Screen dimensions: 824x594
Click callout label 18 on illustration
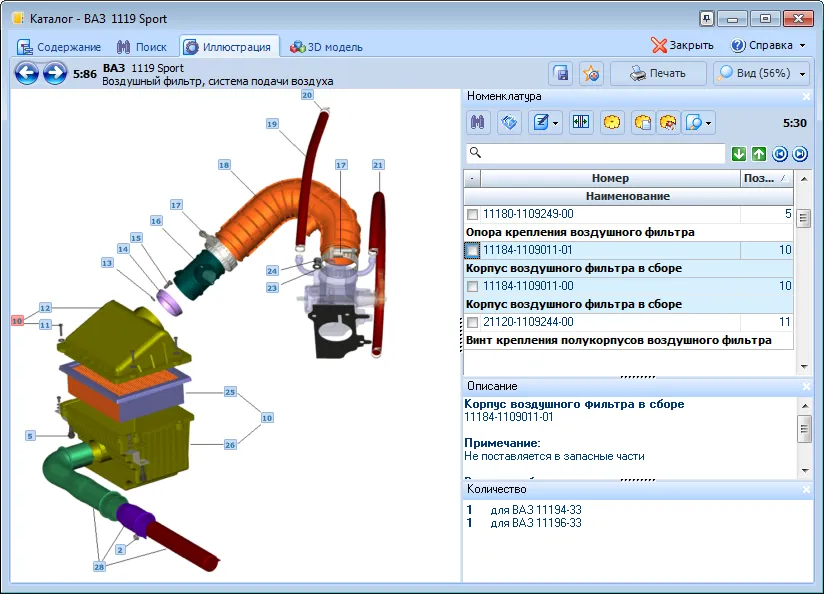pyautogui.click(x=224, y=165)
